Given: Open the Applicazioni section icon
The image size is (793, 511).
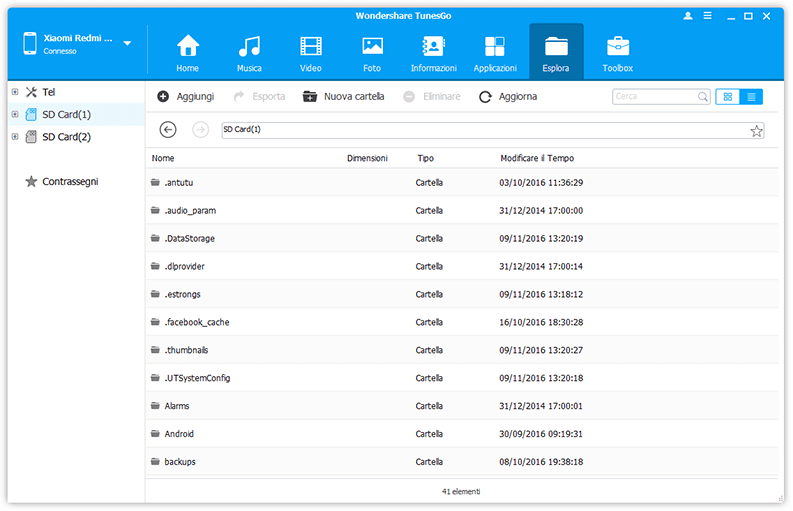Looking at the screenshot, I should coord(495,47).
